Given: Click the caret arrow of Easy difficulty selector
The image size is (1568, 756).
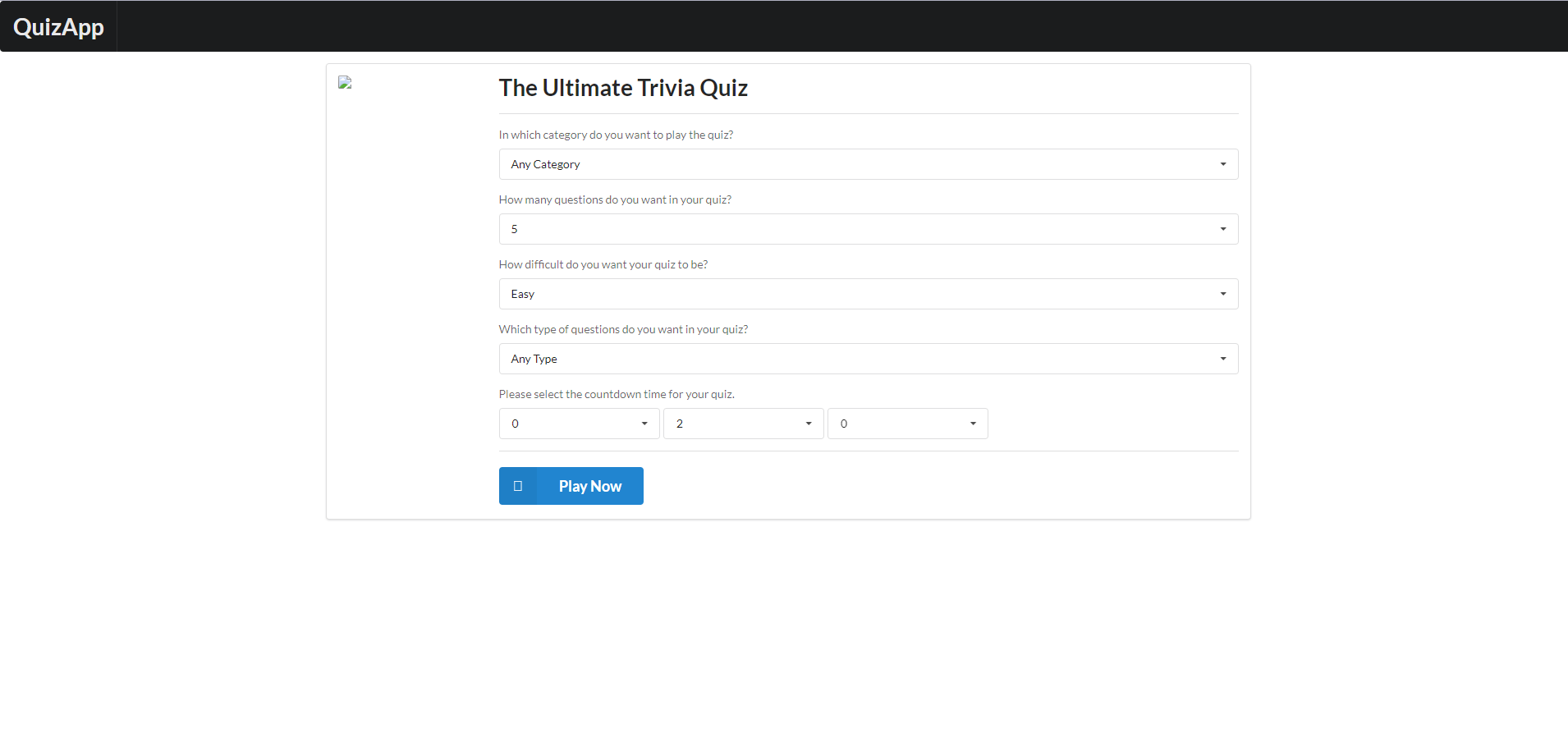Looking at the screenshot, I should tap(1223, 294).
